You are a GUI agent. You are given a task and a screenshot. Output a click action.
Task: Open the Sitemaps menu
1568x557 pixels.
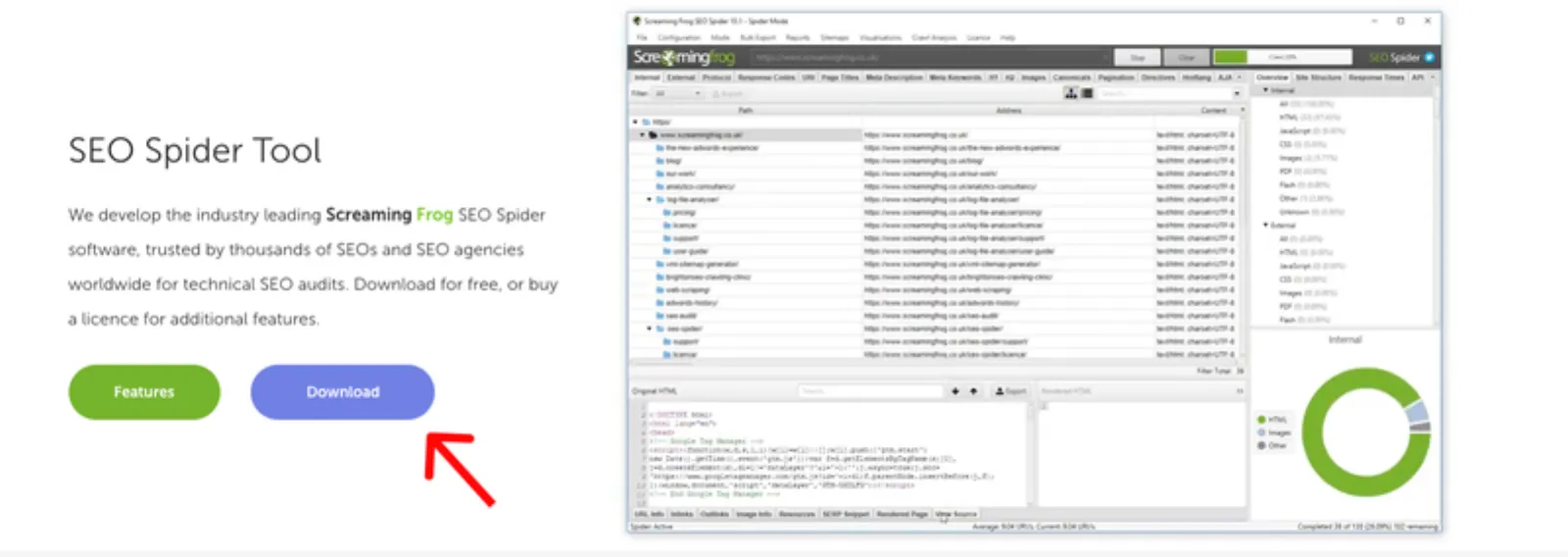pyautogui.click(x=835, y=37)
